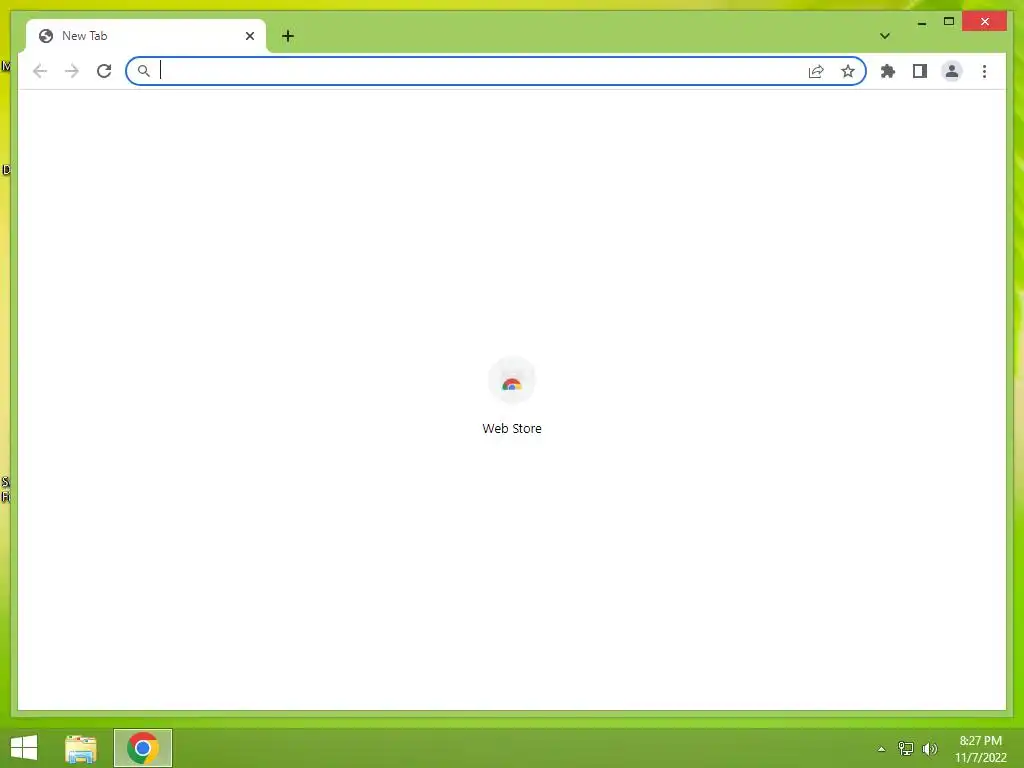Viewport: 1024px width, 768px height.
Task: Open the network tray icon
Action: [x=906, y=749]
